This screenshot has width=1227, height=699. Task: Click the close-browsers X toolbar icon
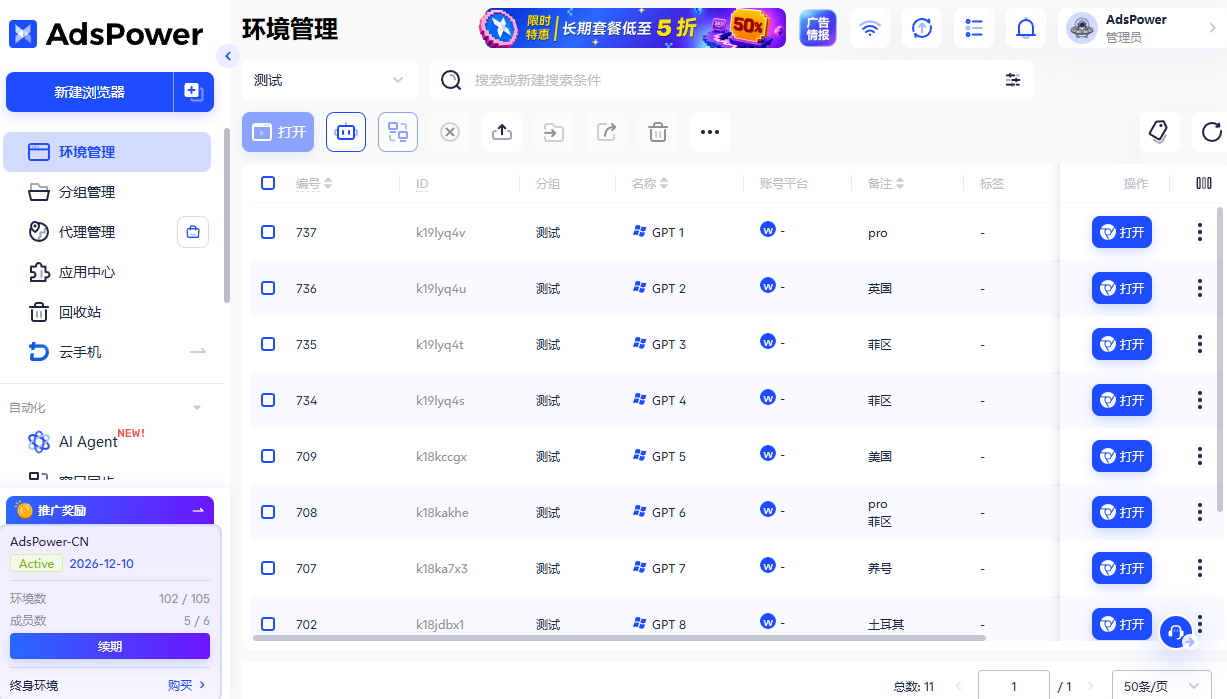coord(450,132)
